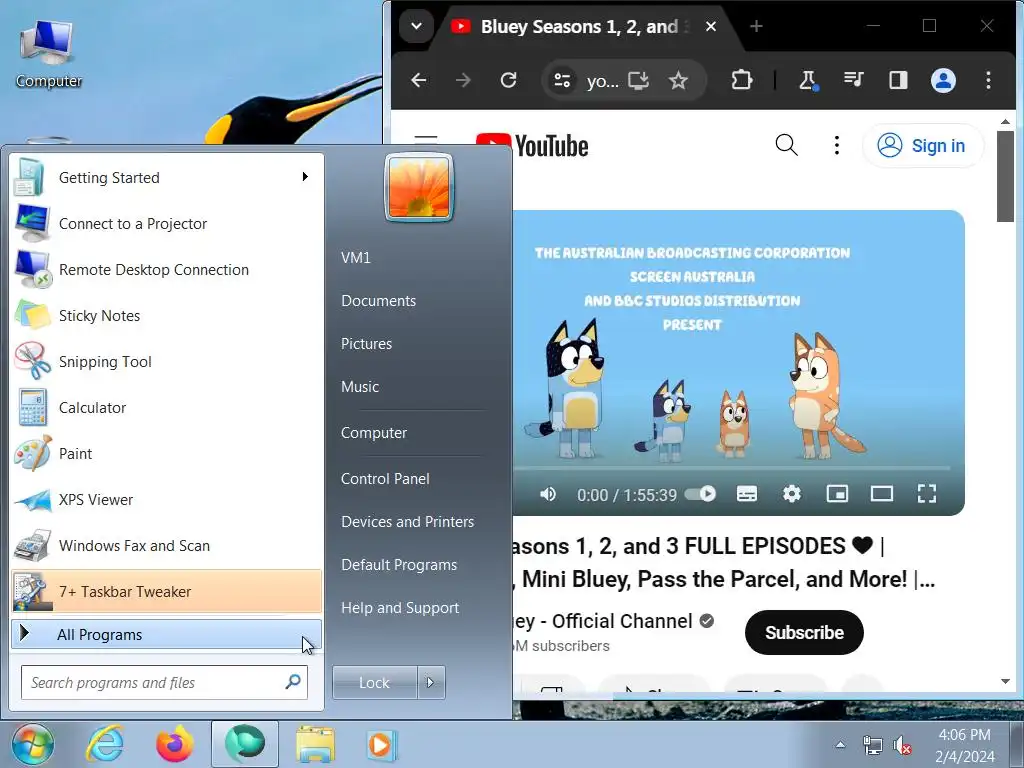Open Default Programs
Image resolution: width=1024 pixels, height=768 pixels.
point(399,565)
